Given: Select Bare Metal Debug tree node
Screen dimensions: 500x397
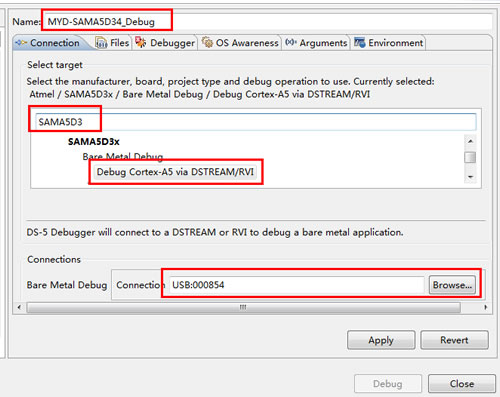Looking at the screenshot, I should (123, 157).
